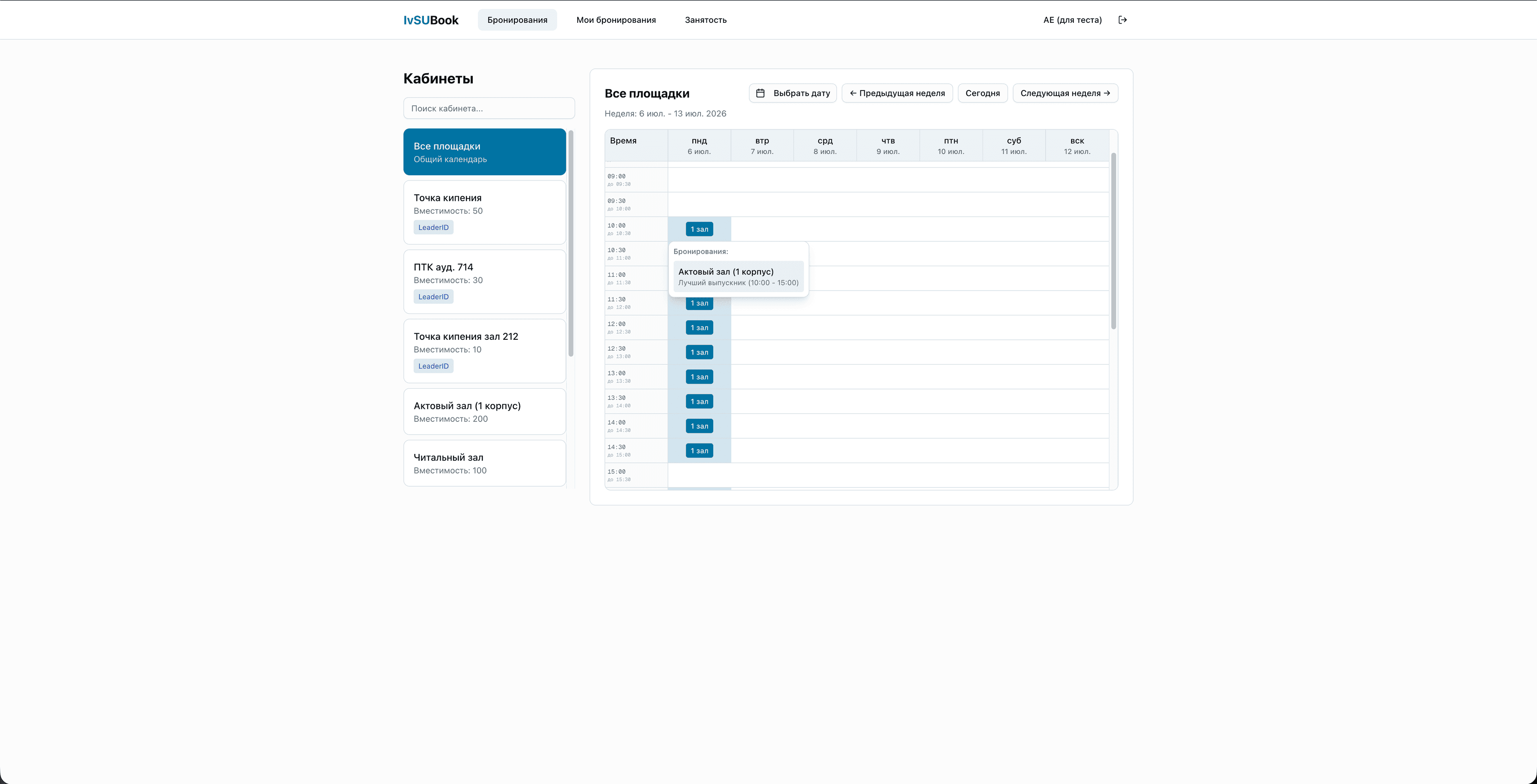Click the 09:30 time row label
Screen dimensions: 1537x784
(636, 205)
